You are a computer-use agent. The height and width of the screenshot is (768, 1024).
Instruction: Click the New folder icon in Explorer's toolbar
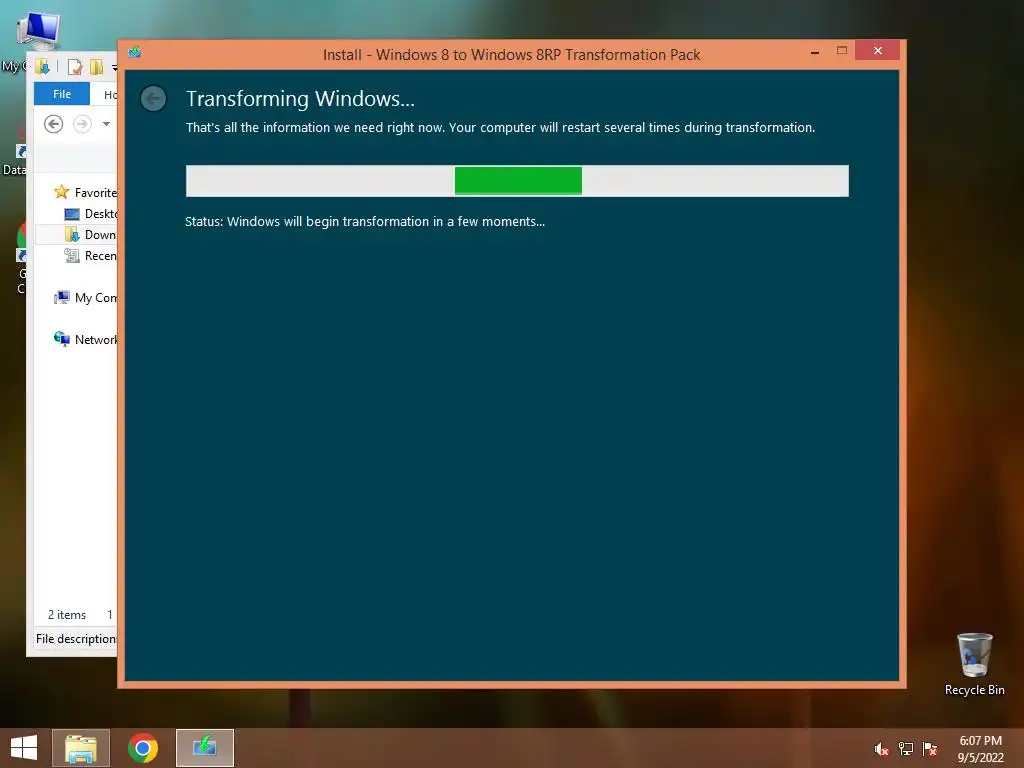(x=96, y=67)
